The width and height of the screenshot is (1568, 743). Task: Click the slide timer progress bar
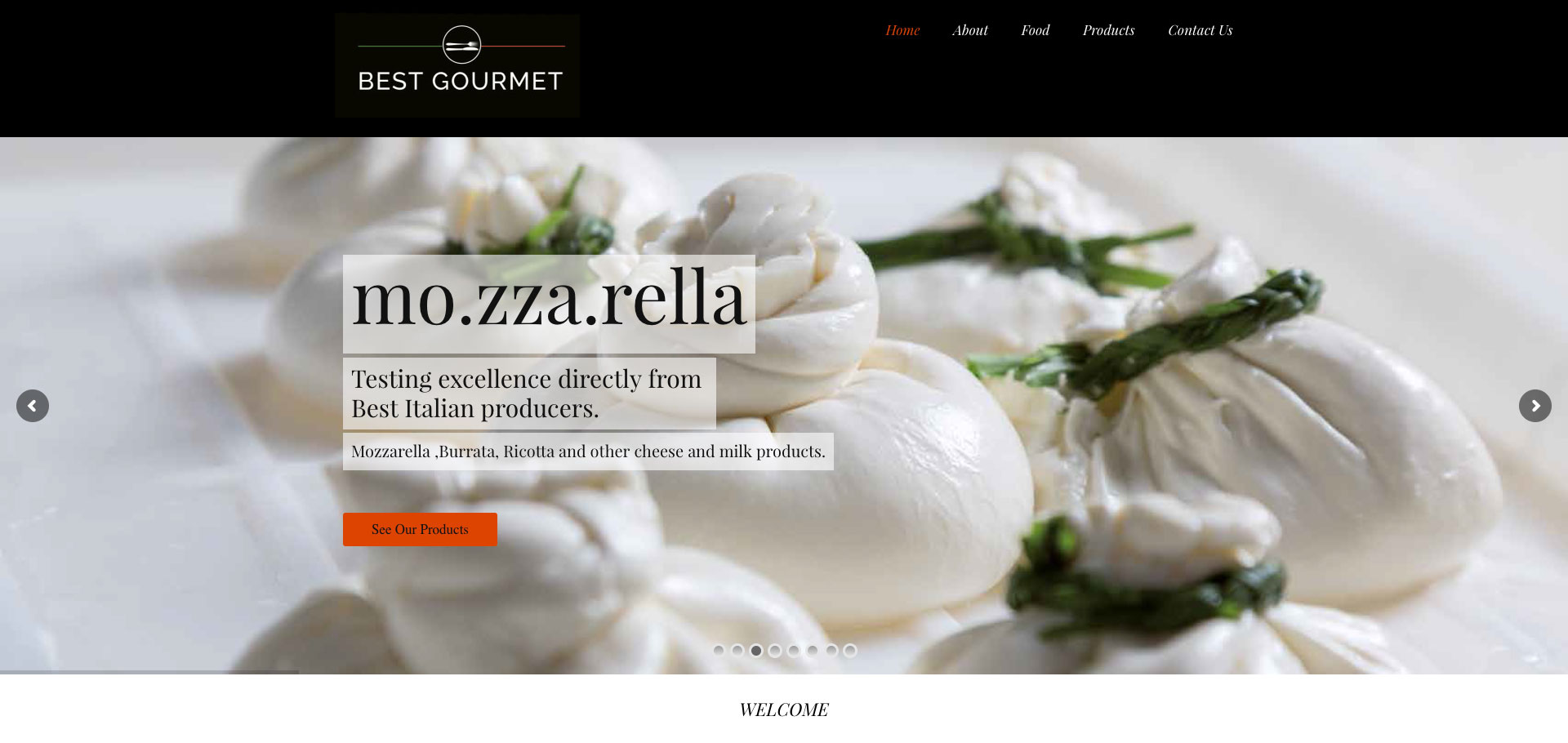click(149, 672)
